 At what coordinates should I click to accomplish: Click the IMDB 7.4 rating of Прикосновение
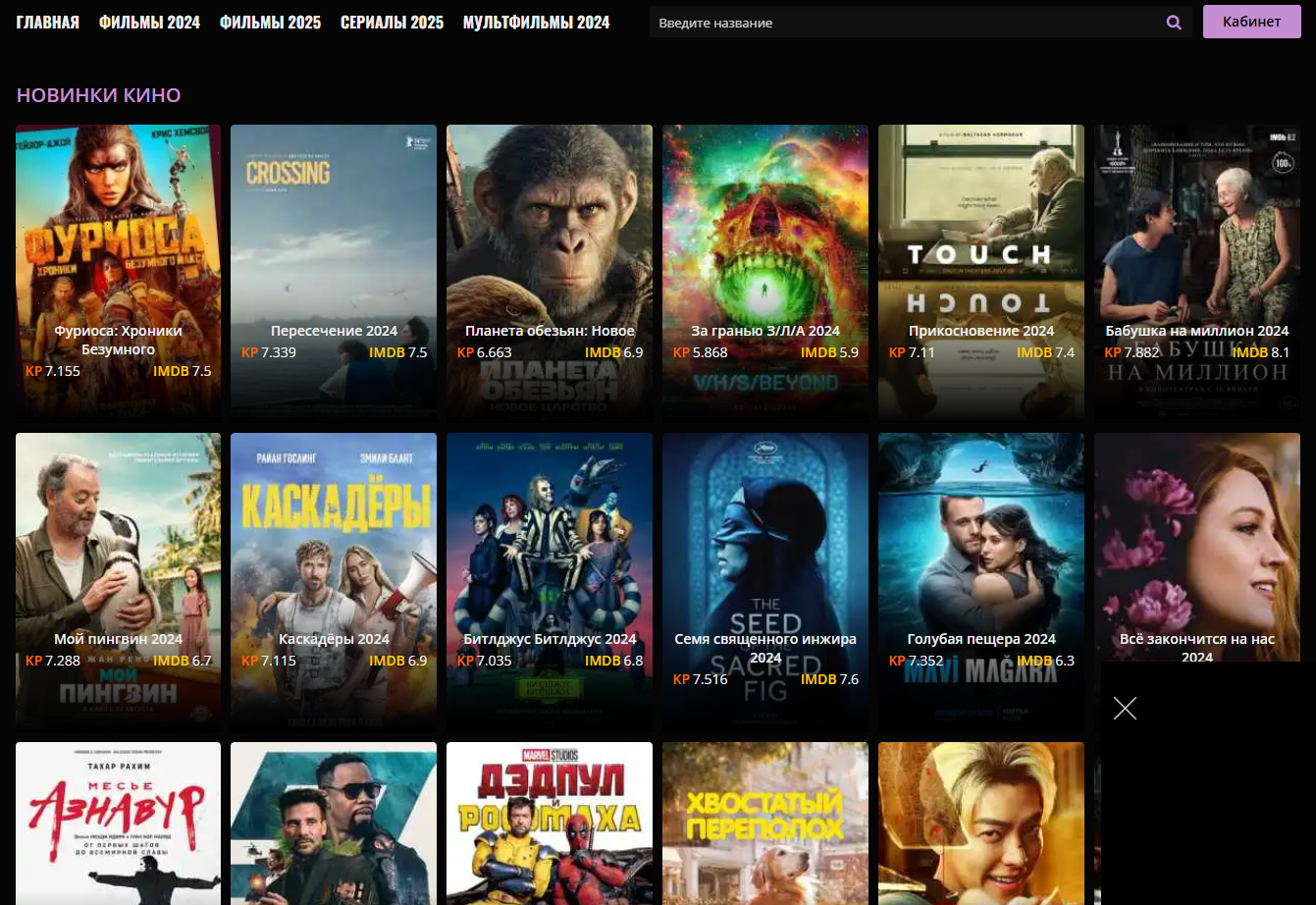click(1046, 352)
